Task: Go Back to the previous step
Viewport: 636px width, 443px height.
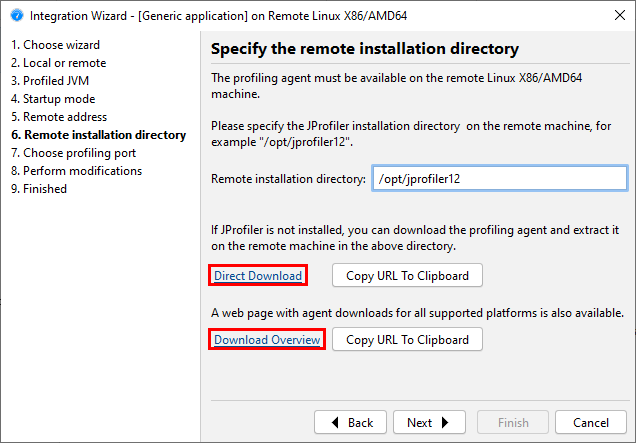Action: (x=350, y=422)
